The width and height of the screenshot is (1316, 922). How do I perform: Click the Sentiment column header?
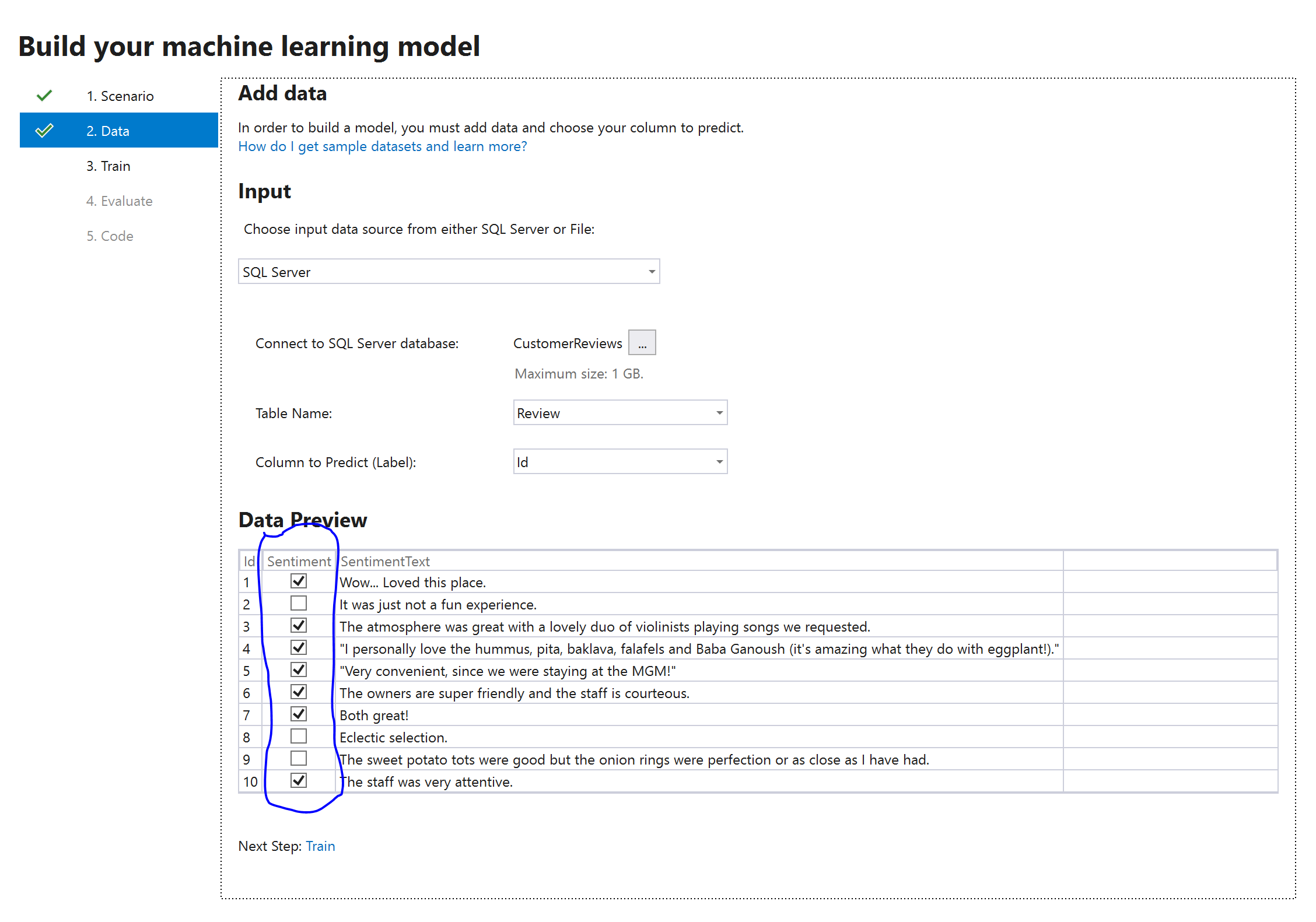299,561
